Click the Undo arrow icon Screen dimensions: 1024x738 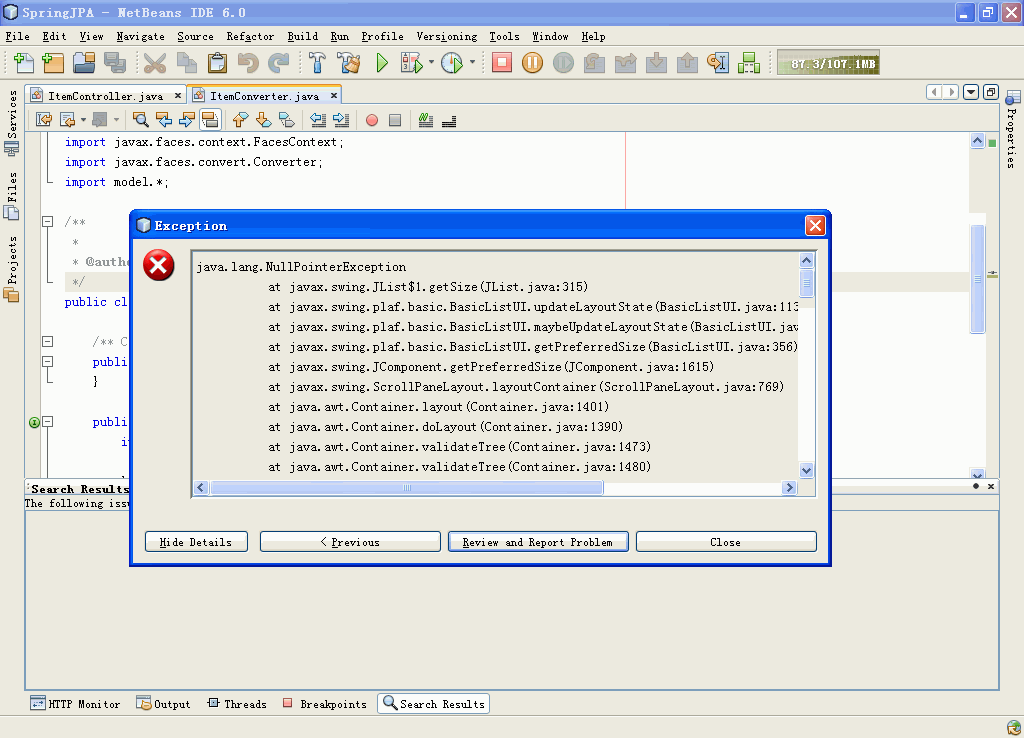coord(248,63)
